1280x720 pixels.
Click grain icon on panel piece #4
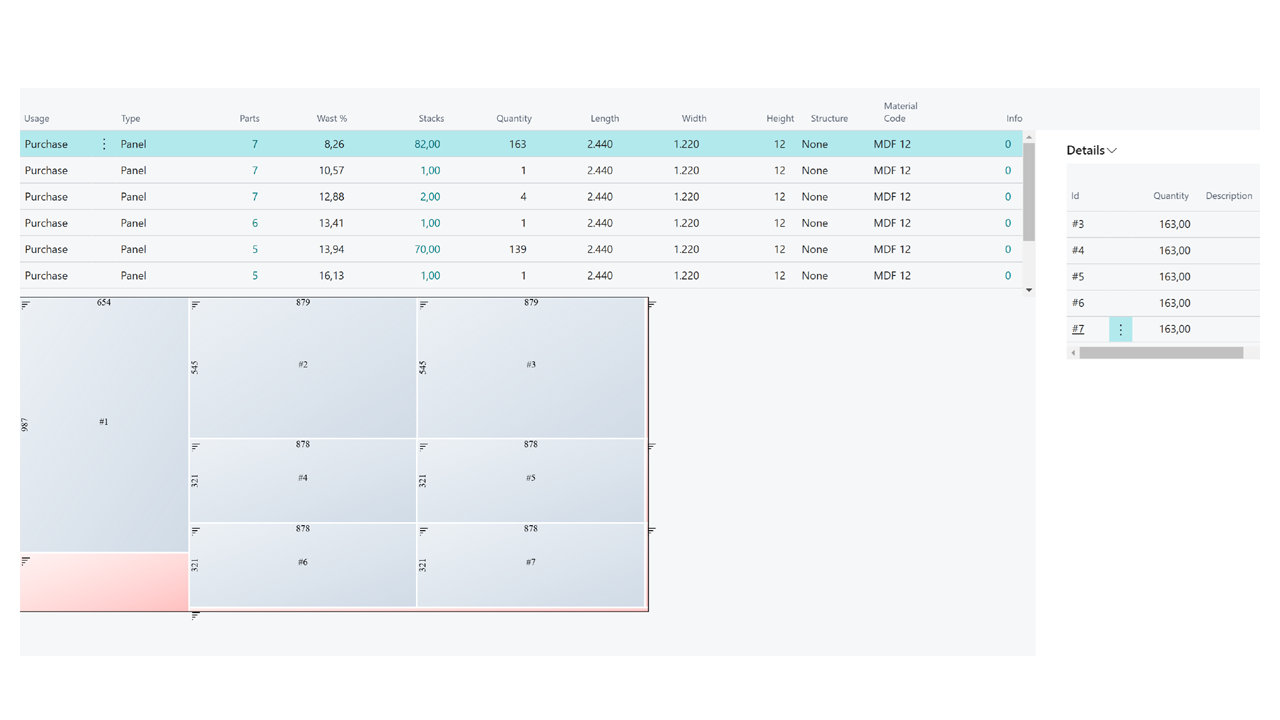coord(196,447)
